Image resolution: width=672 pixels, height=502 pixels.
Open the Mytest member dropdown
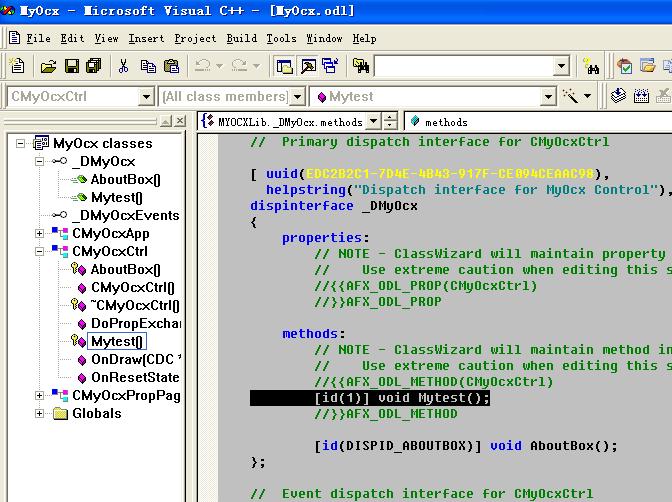pyautogui.click(x=548, y=96)
